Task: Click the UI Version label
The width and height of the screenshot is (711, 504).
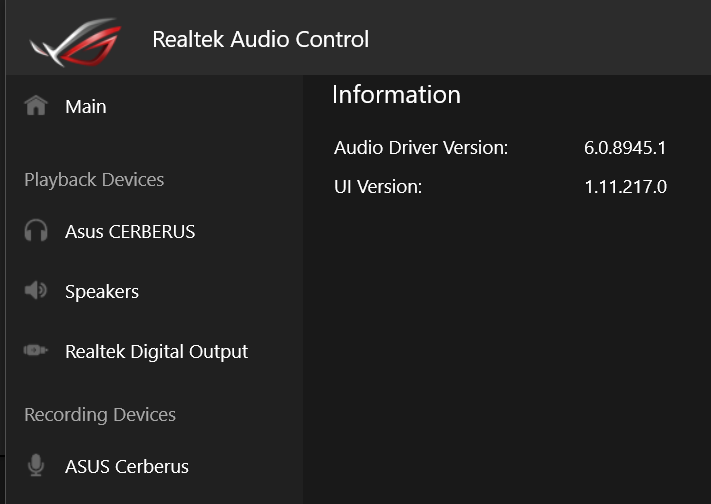Action: click(x=378, y=186)
